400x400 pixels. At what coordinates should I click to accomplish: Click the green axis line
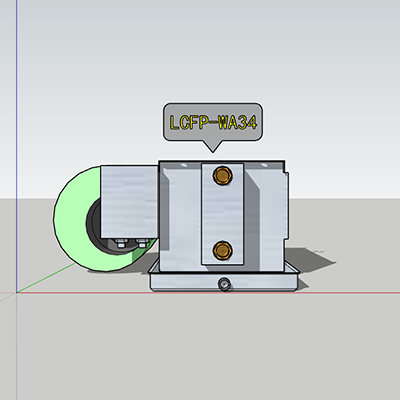pyautogui.click(x=46, y=278)
